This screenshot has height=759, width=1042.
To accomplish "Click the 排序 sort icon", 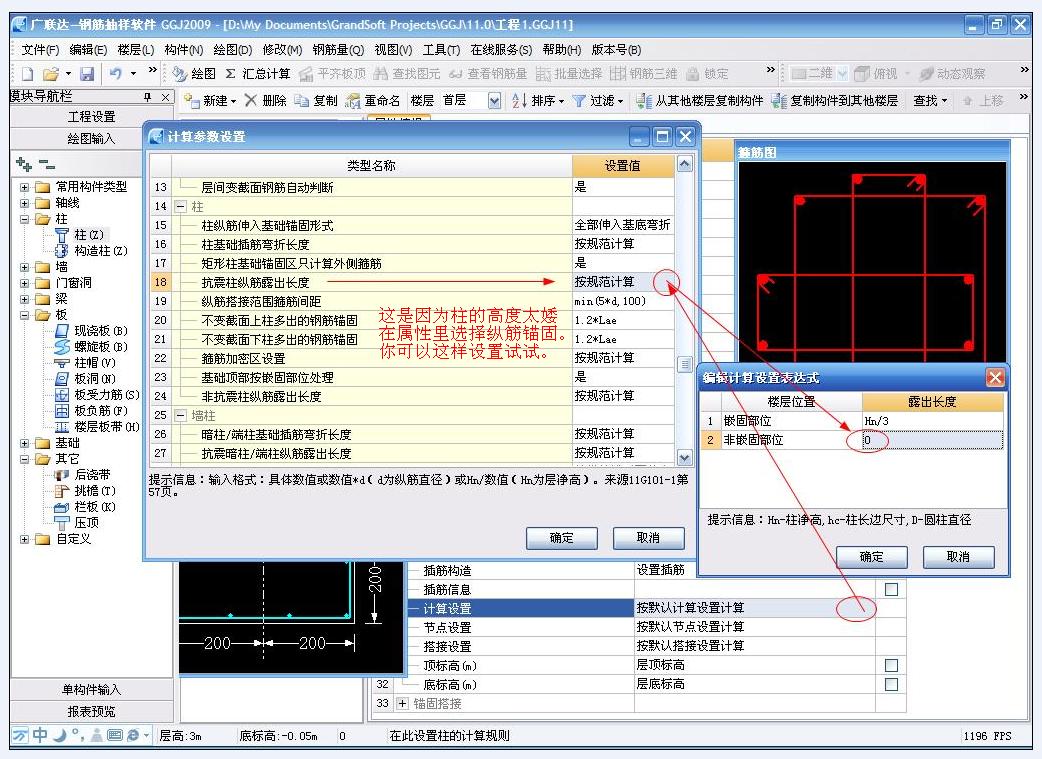I will [x=519, y=101].
